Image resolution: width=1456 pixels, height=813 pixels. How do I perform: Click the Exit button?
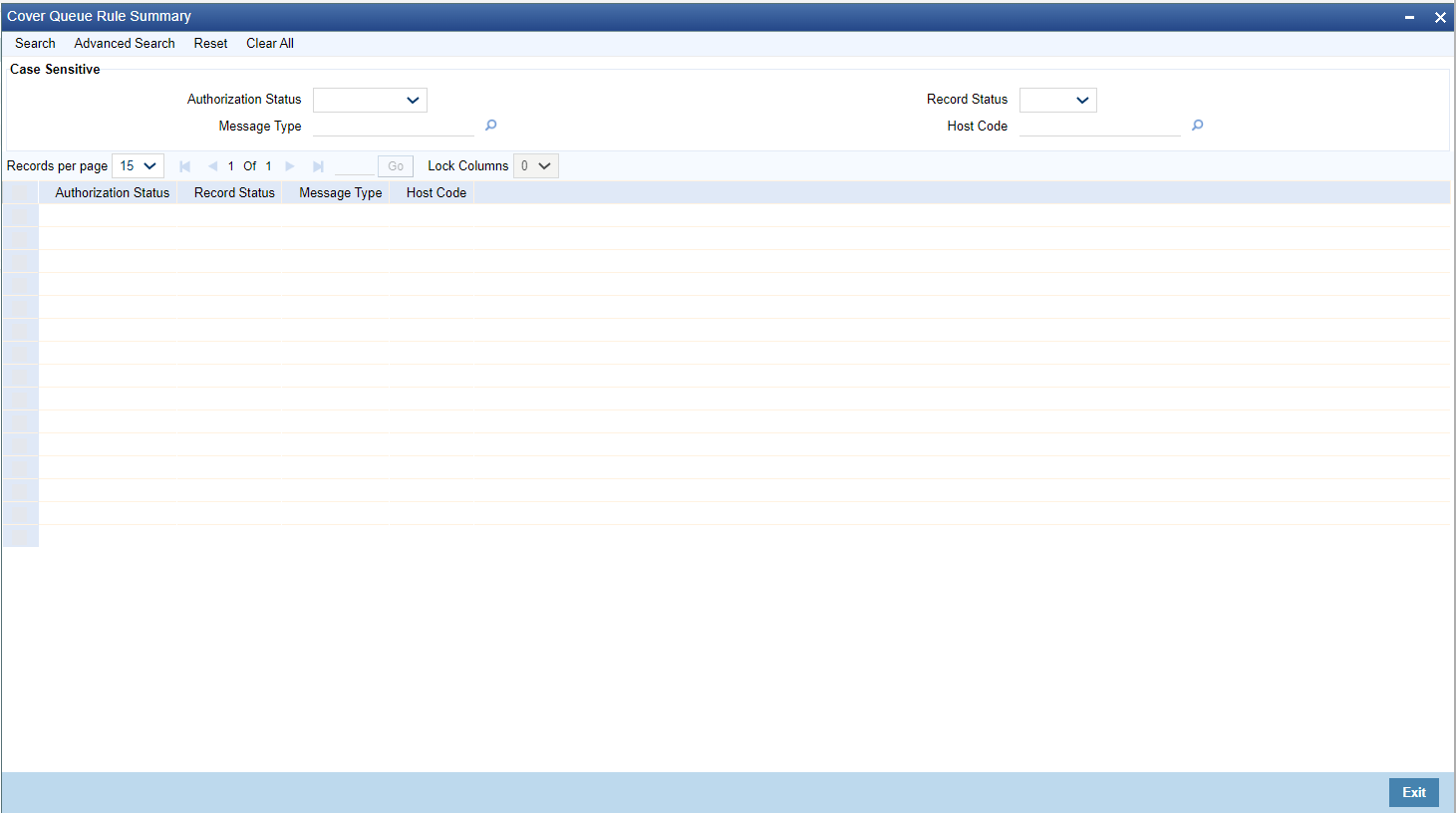pyautogui.click(x=1414, y=792)
